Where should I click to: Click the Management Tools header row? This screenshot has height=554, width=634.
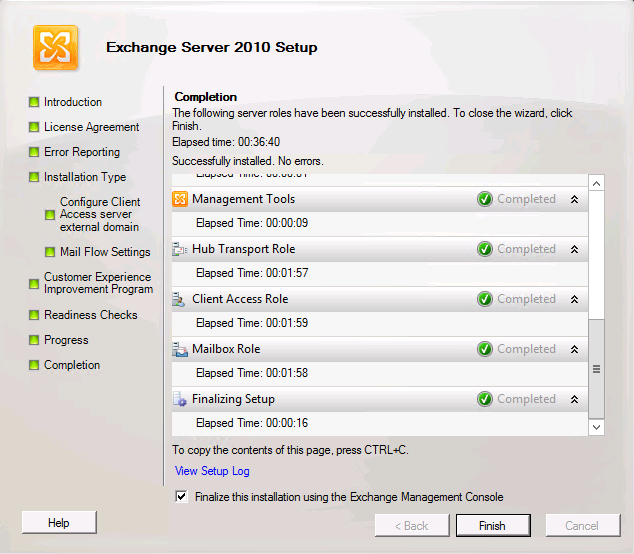pyautogui.click(x=380, y=199)
